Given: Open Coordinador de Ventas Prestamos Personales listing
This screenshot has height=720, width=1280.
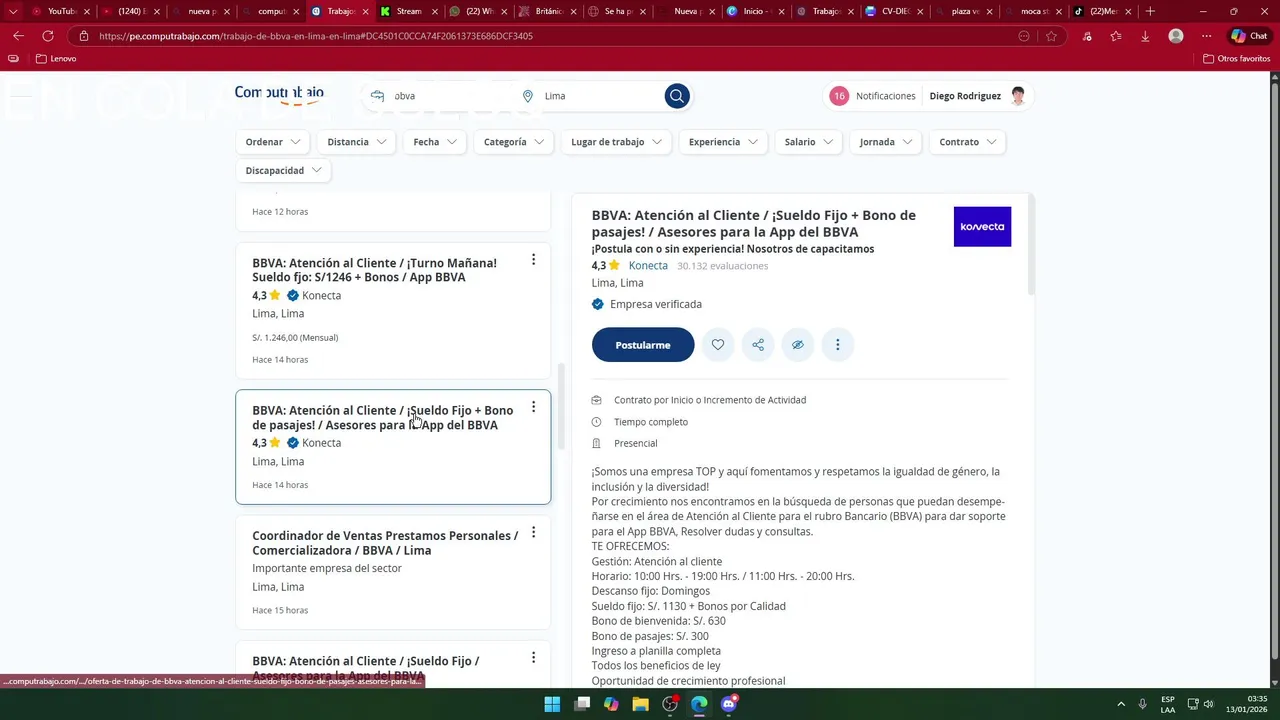Looking at the screenshot, I should coord(385,543).
